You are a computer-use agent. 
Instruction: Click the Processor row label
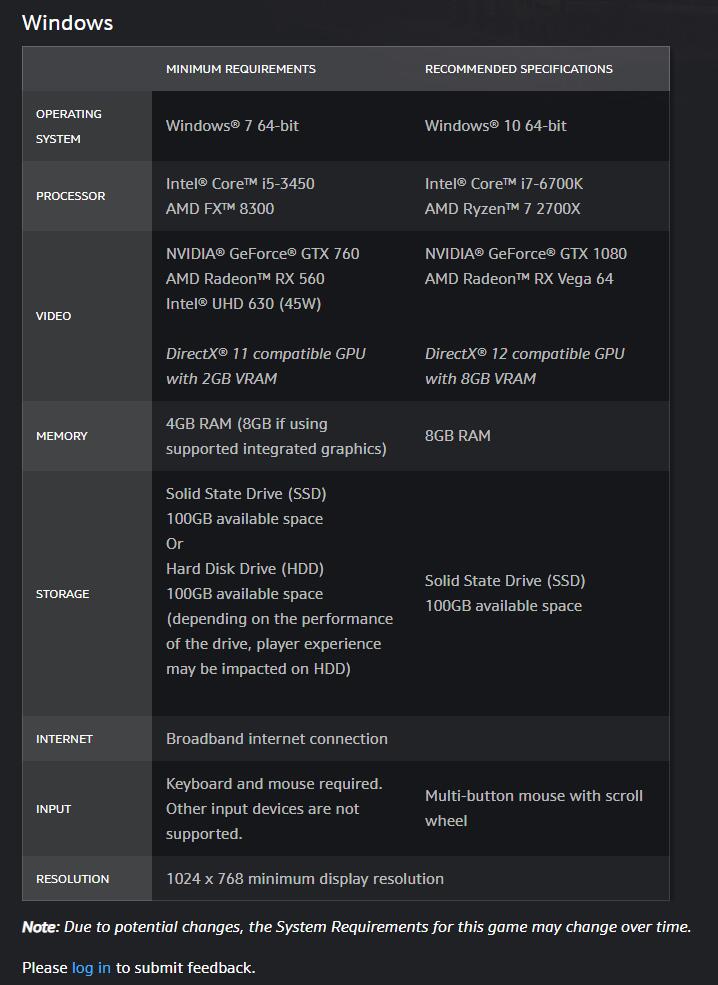[x=70, y=196]
